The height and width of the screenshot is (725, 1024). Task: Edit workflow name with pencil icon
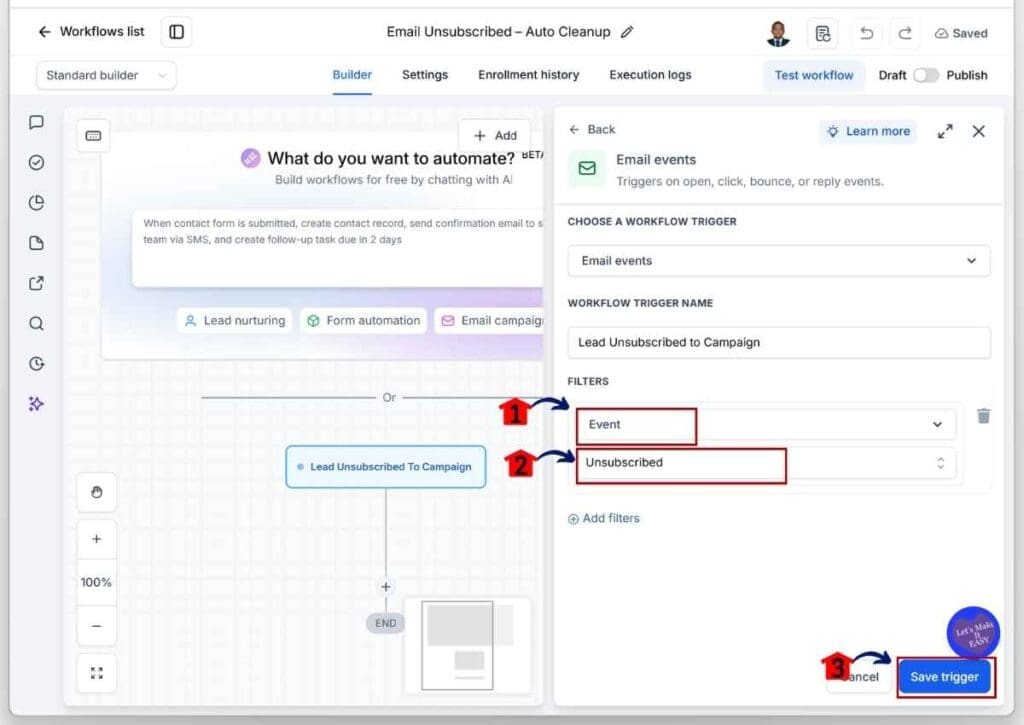click(627, 32)
